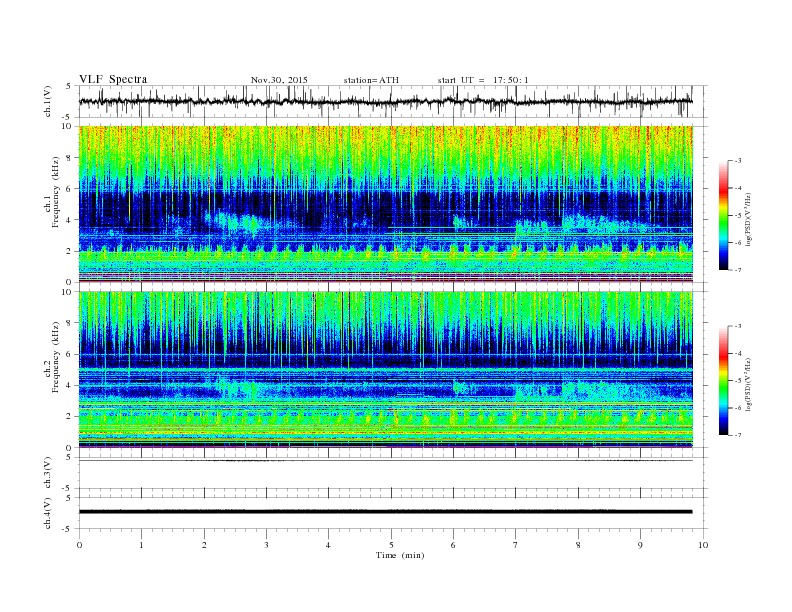Click the "VLF Spectra" title text

pos(113,79)
